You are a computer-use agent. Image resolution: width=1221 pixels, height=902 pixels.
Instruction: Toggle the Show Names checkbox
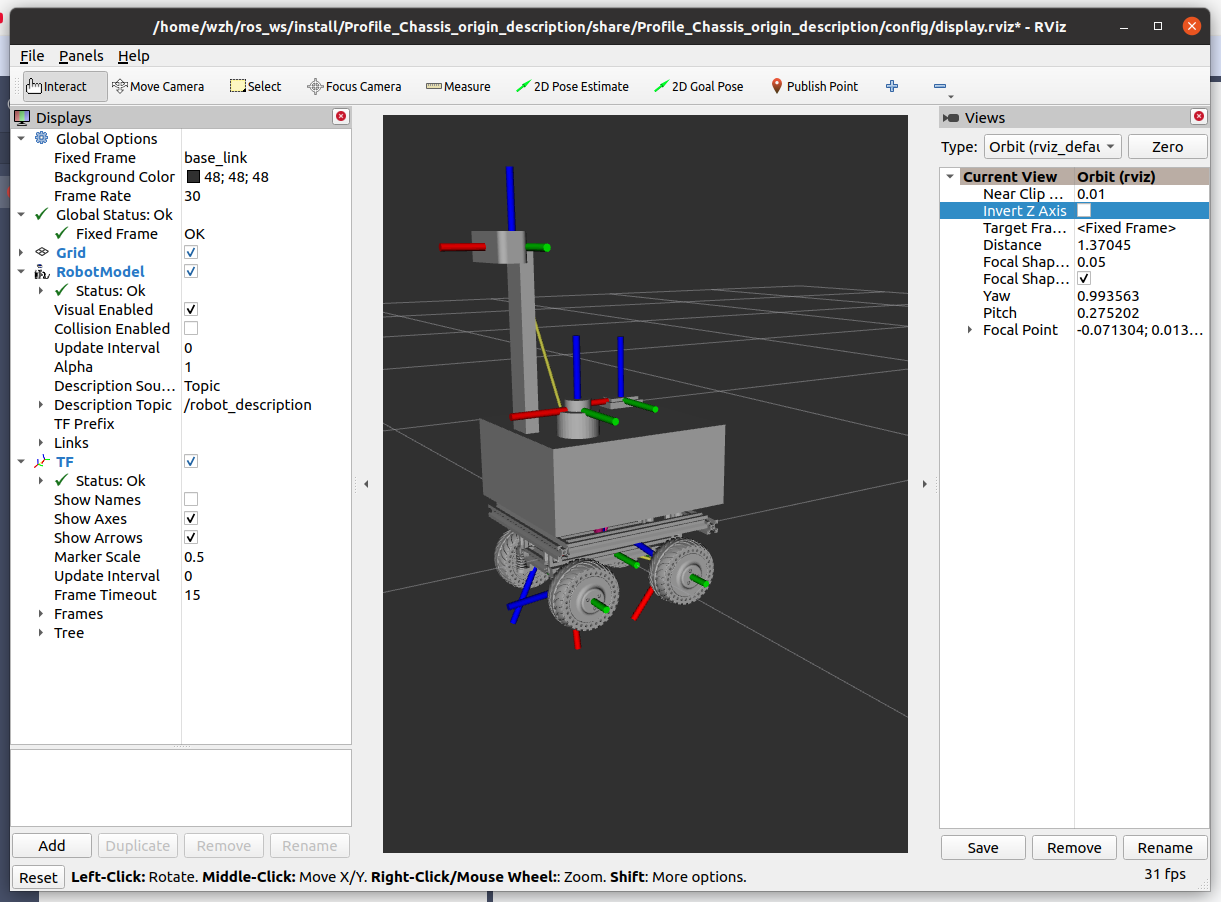[x=191, y=499]
